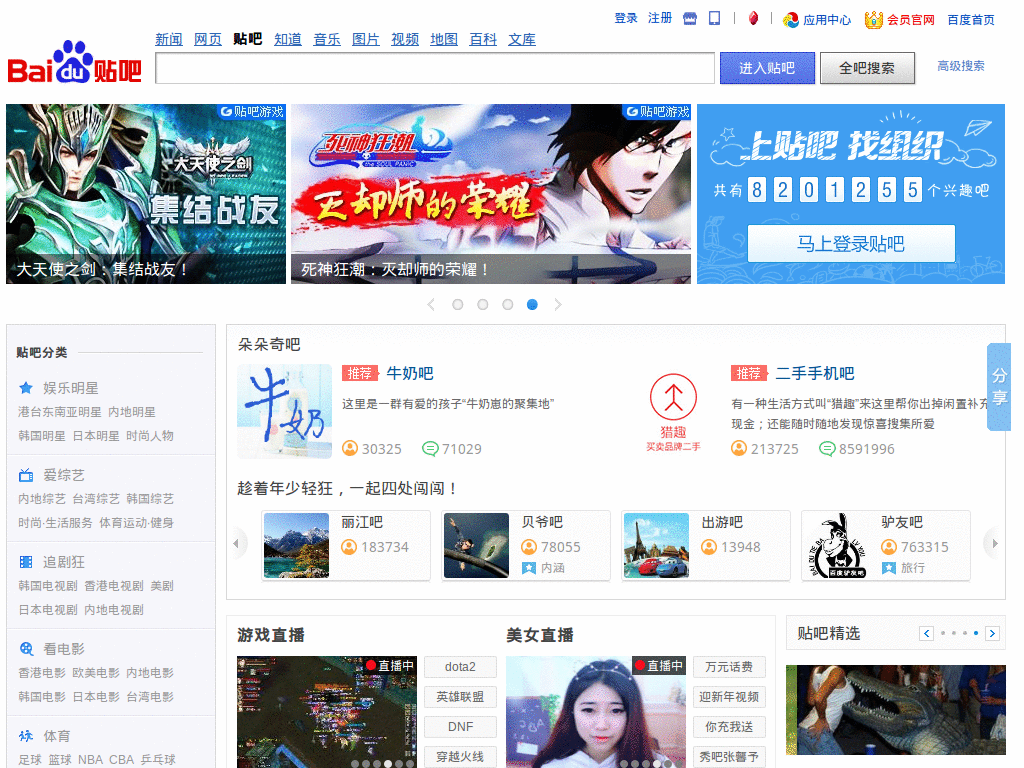
Task: Click member icon beside 13948
Action: pos(709,547)
